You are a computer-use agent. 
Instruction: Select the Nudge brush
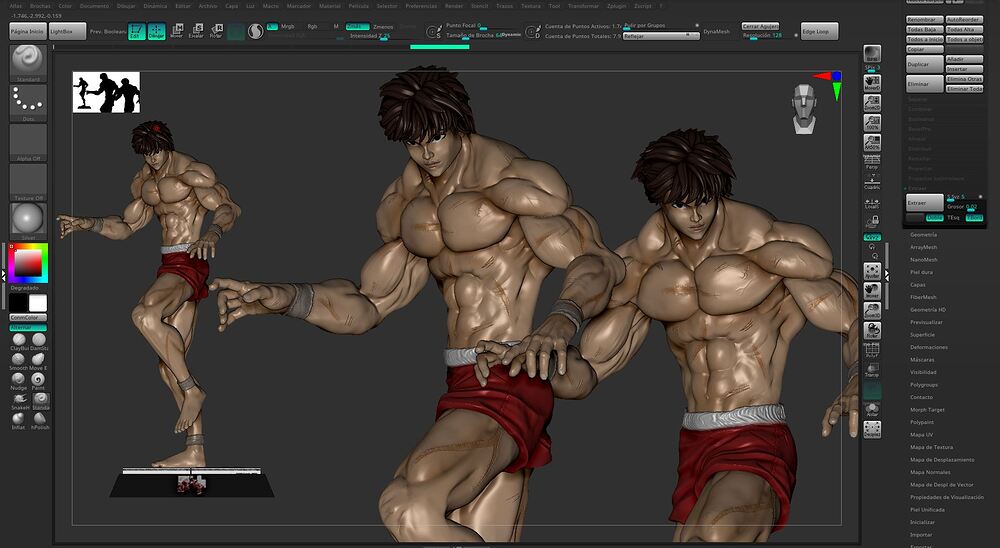(x=19, y=380)
